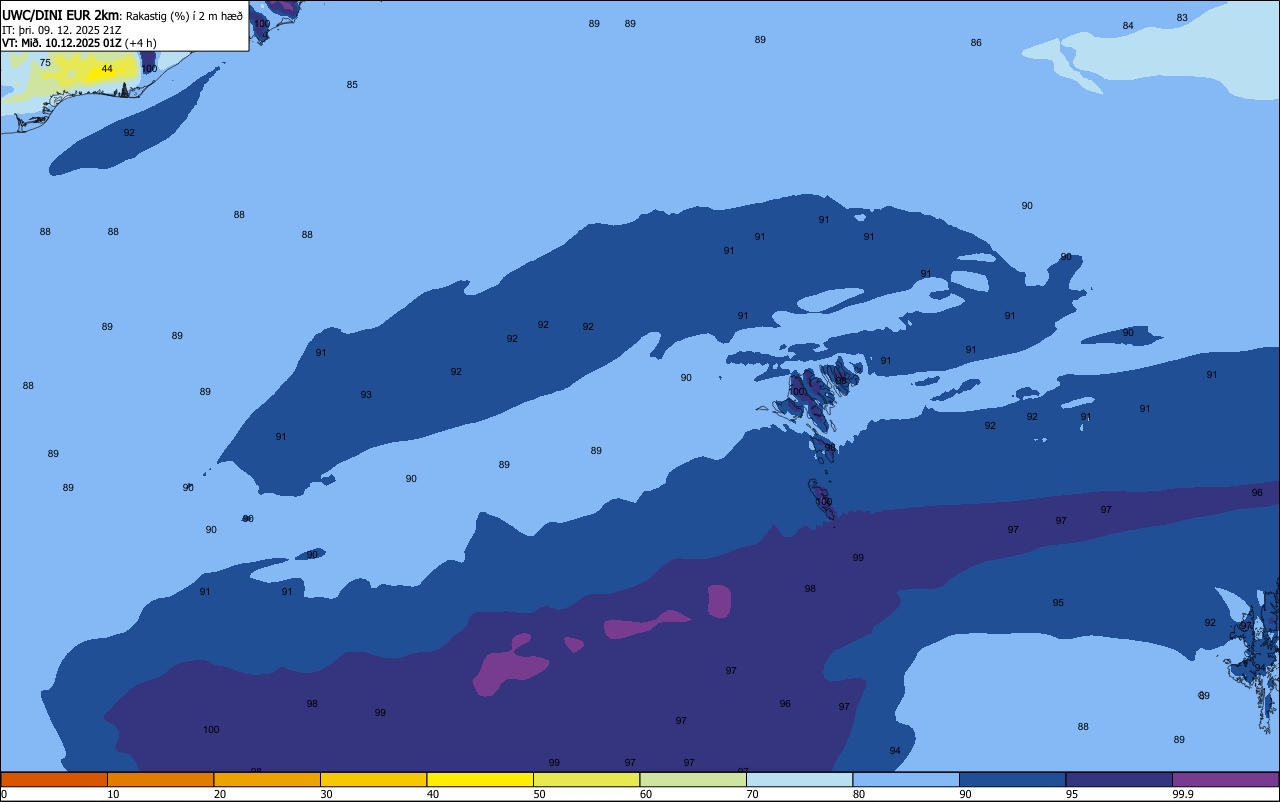This screenshot has width=1280, height=802.
Task: Click the legend tick label '50'
Action: coord(540,794)
